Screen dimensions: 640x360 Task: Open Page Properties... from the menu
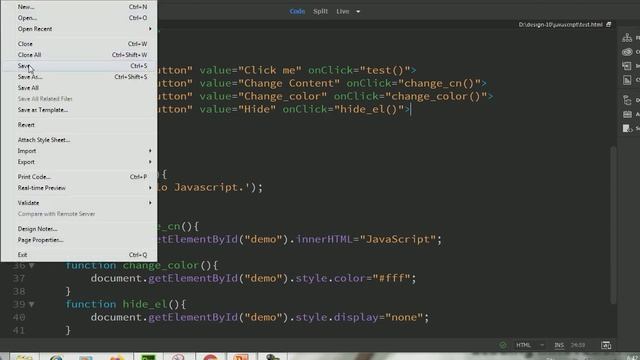coord(79,240)
